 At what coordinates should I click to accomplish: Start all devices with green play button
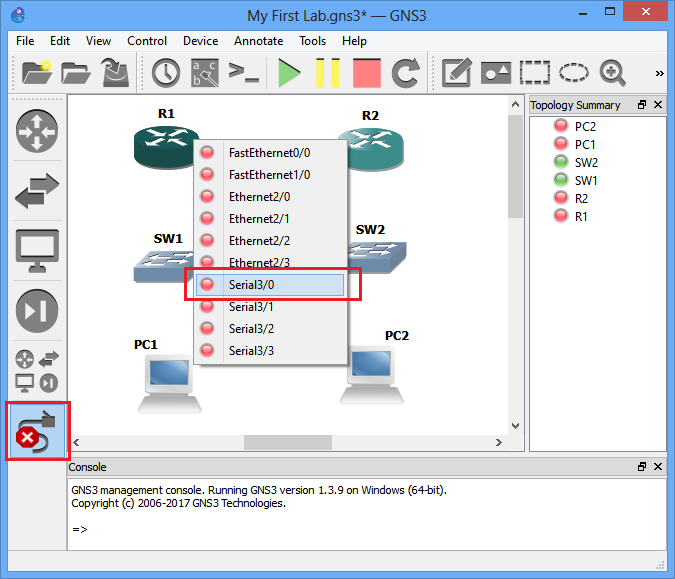coord(289,73)
